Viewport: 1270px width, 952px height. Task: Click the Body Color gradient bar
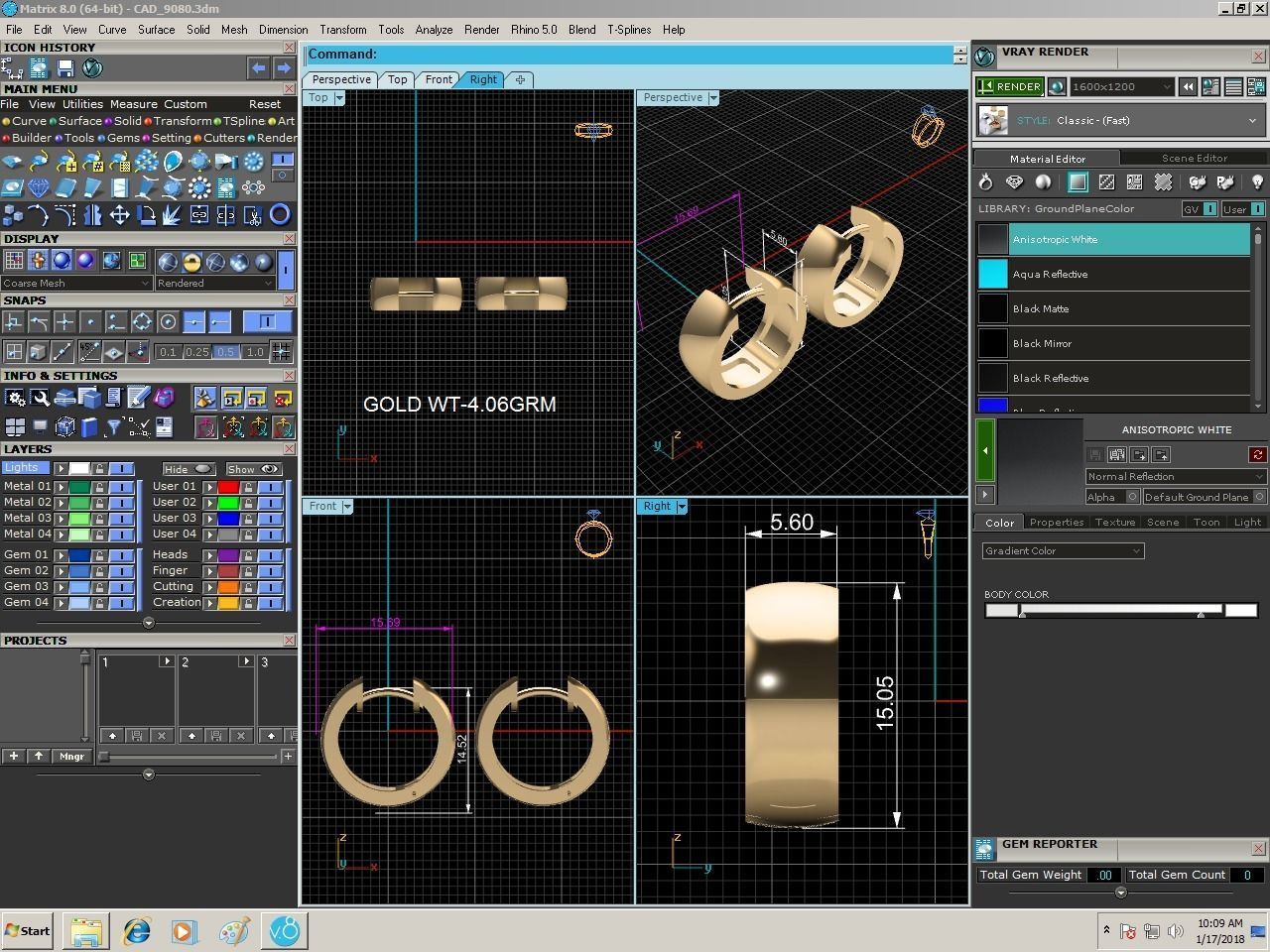point(1121,611)
